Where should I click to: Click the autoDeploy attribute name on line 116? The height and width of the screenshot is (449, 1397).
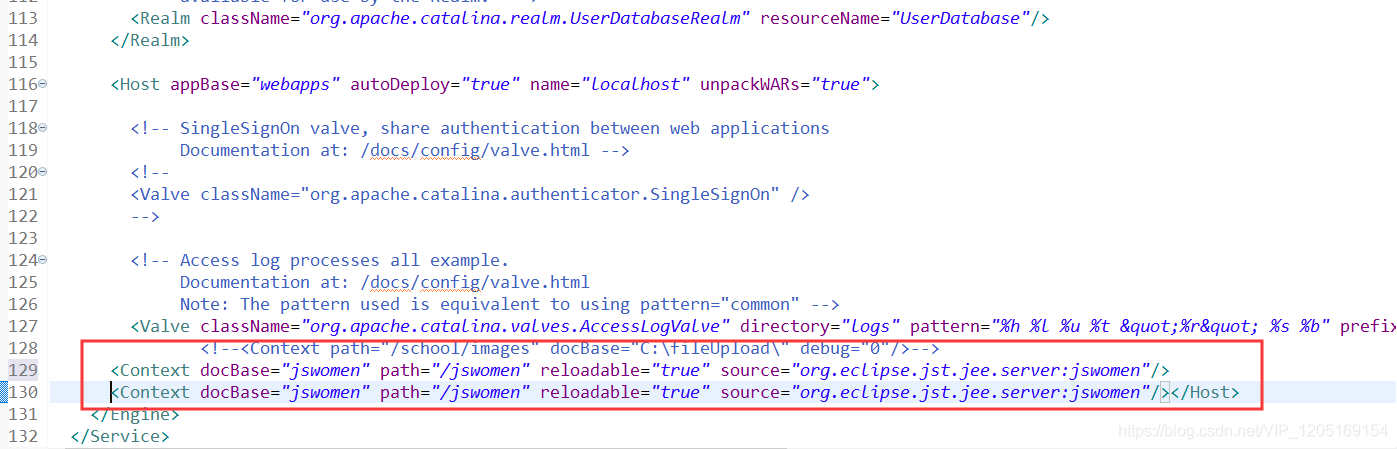[400, 85]
